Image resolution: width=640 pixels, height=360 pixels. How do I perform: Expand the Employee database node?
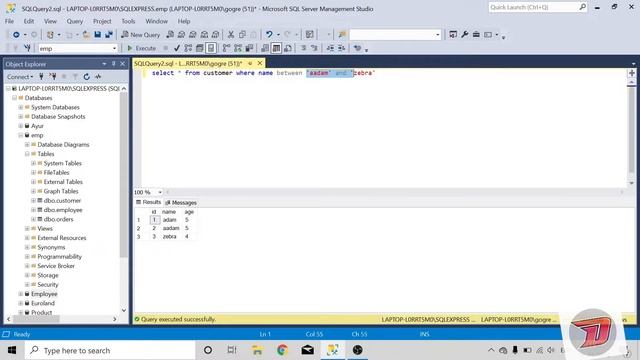(20, 294)
